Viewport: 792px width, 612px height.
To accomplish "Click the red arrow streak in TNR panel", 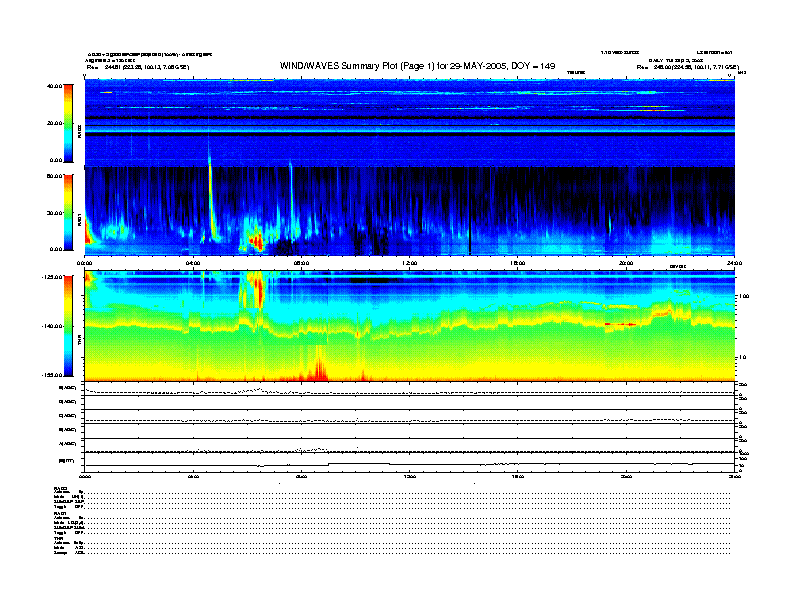I will point(620,324).
